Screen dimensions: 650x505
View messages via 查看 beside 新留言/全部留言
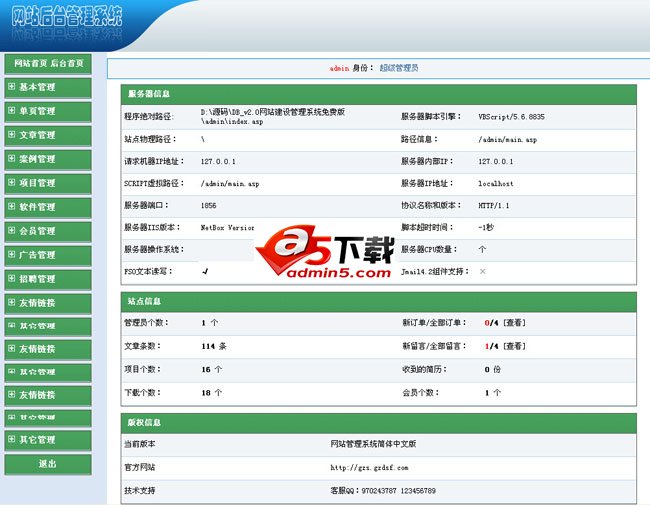pos(514,346)
